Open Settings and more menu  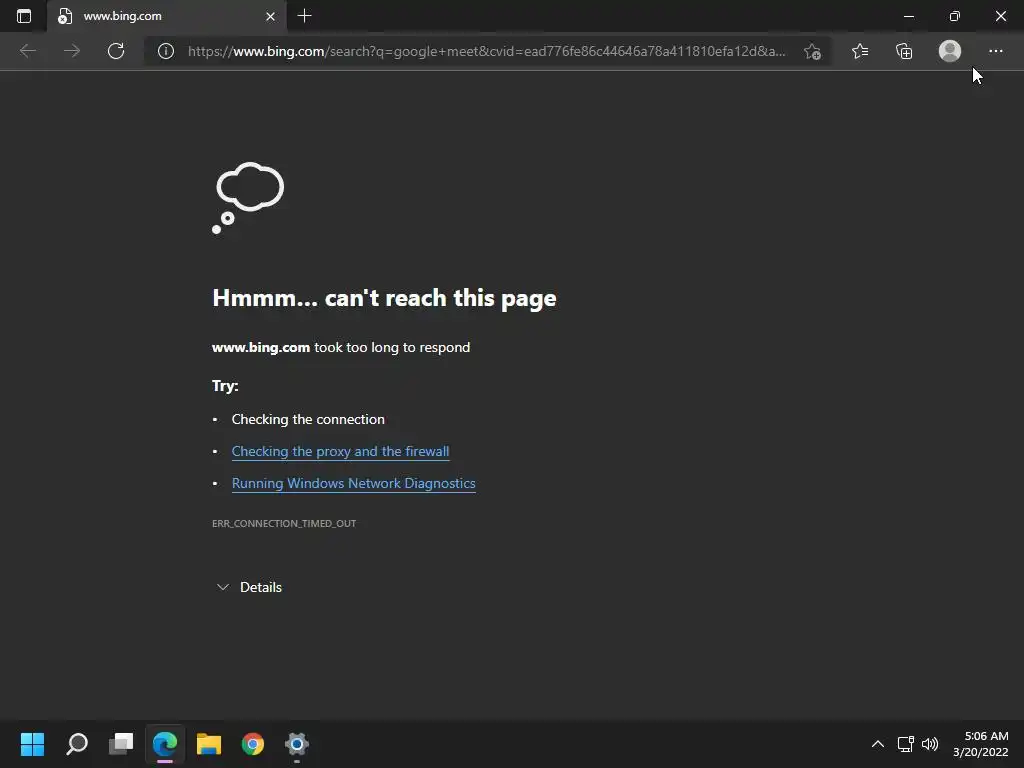pyautogui.click(x=995, y=51)
